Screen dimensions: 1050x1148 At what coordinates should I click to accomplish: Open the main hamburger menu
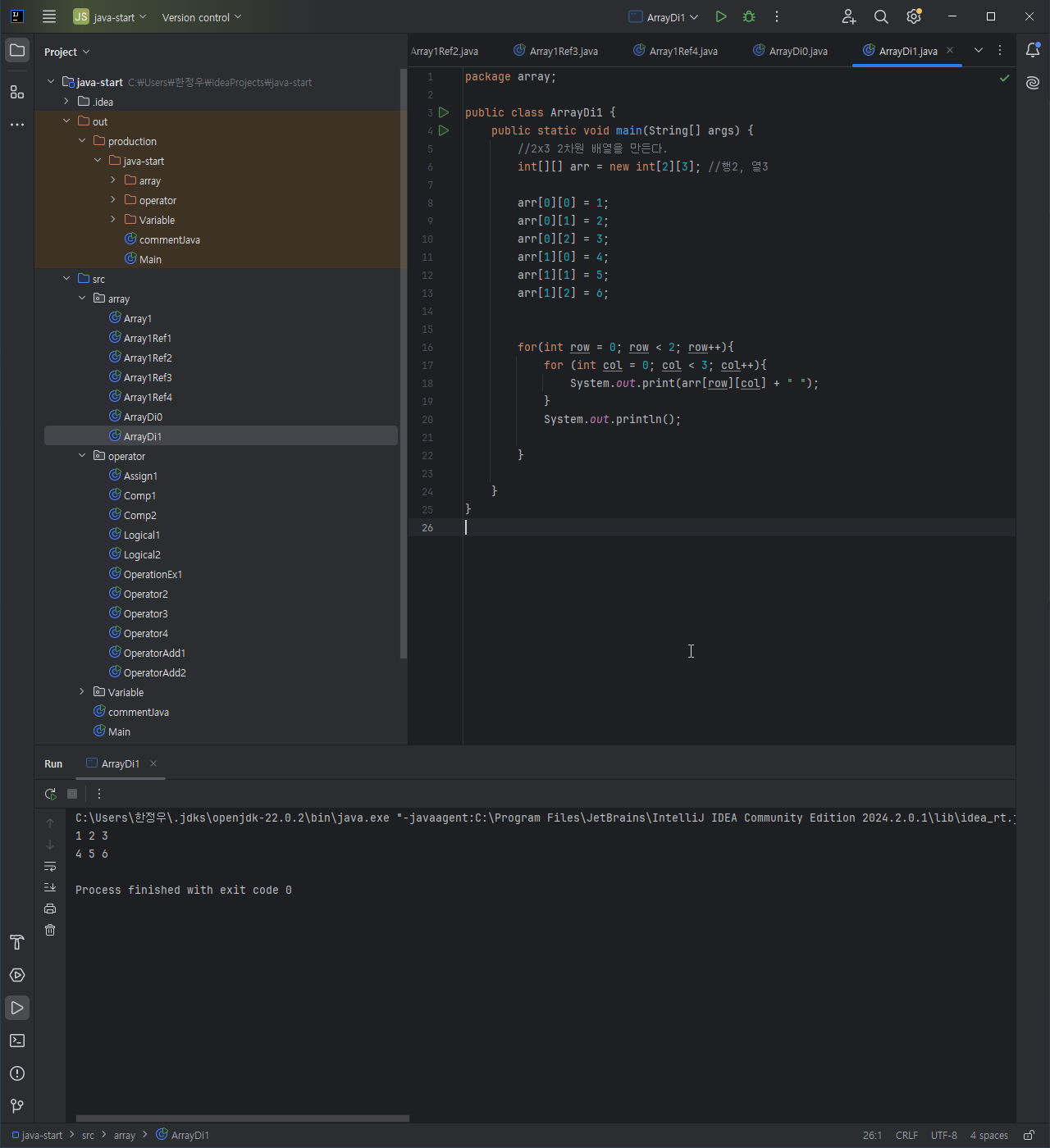pos(49,16)
